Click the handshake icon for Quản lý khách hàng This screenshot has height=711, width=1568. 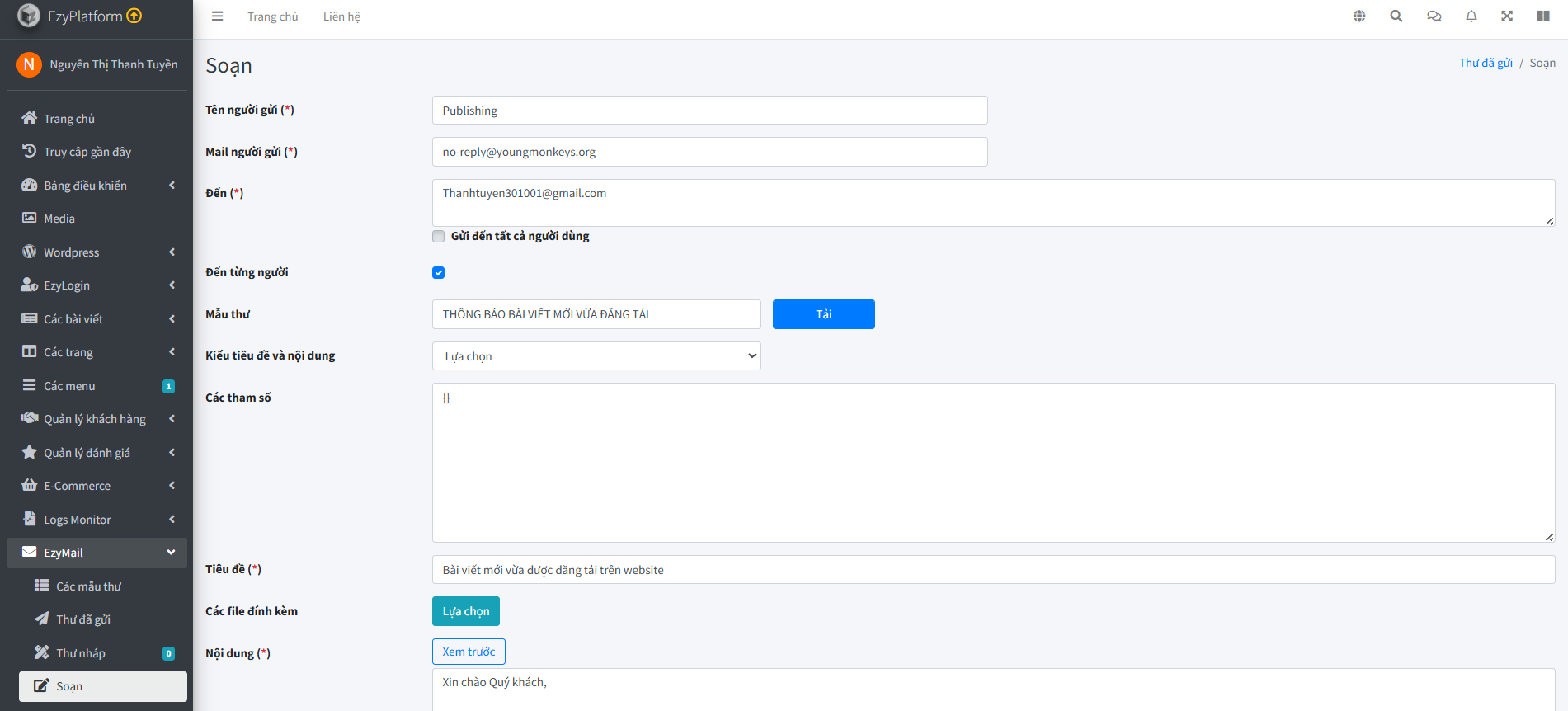click(29, 418)
